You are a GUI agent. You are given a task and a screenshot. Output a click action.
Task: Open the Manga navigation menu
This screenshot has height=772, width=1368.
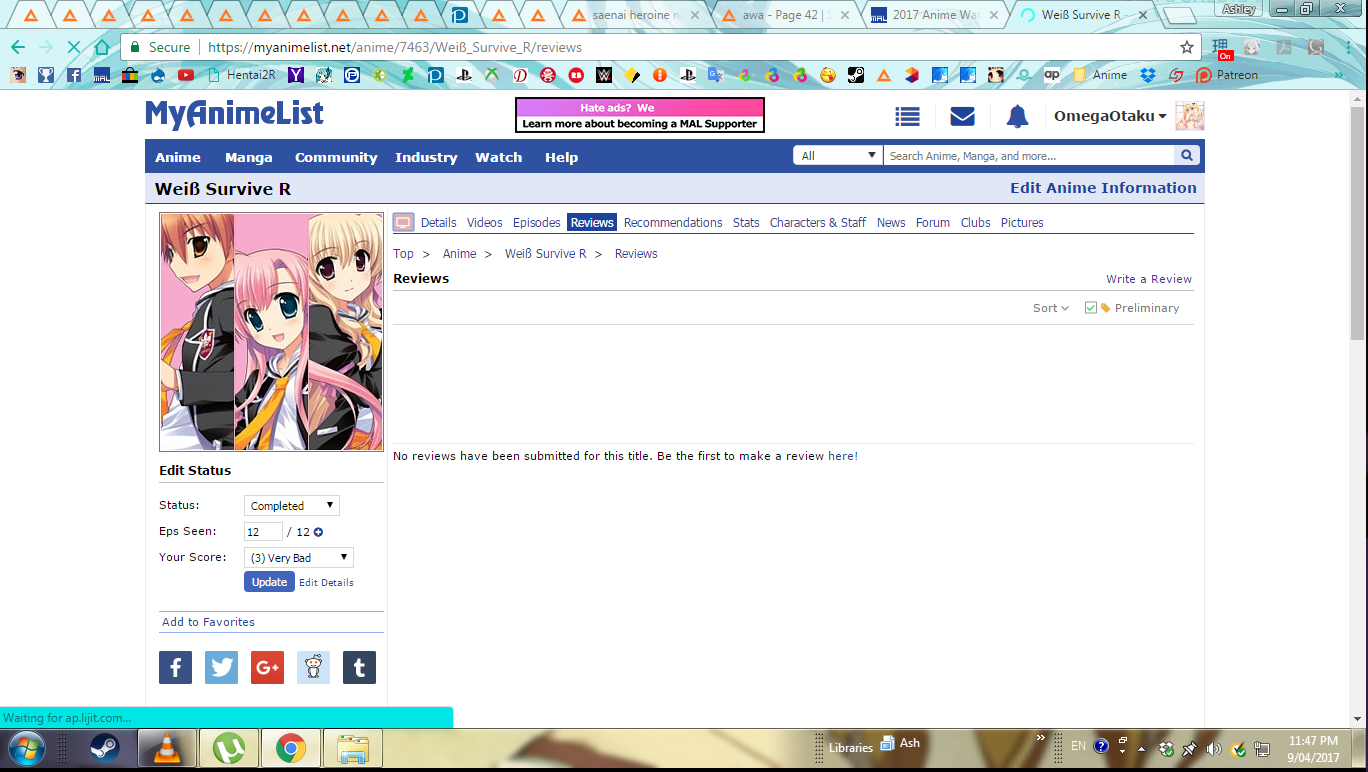click(x=248, y=157)
